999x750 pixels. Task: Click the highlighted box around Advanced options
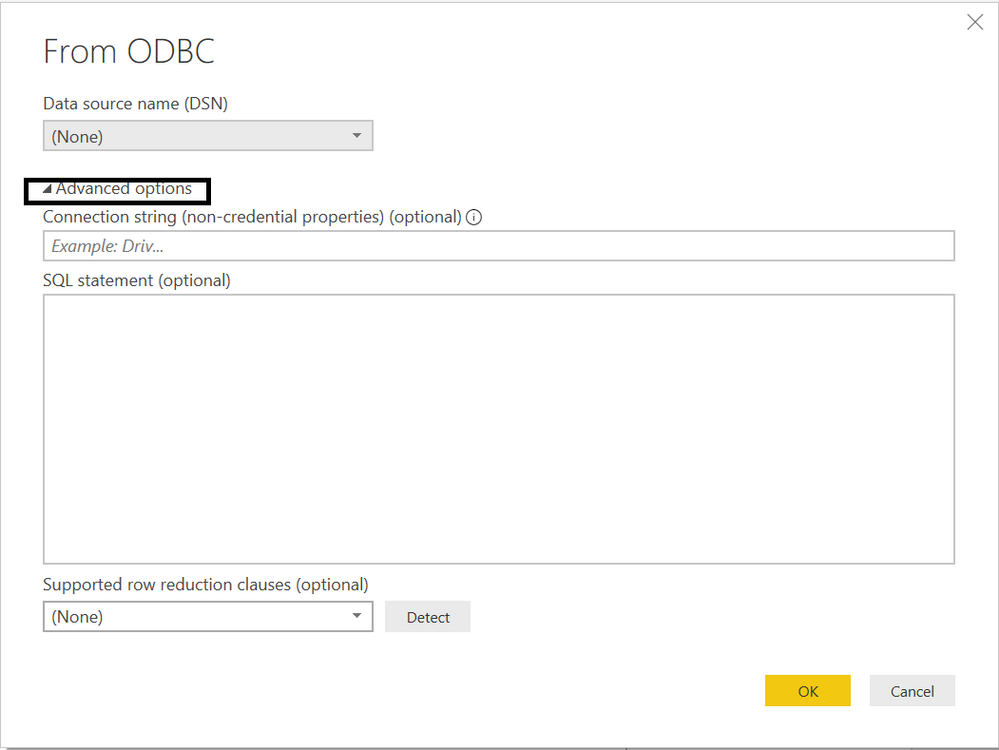coord(117,192)
